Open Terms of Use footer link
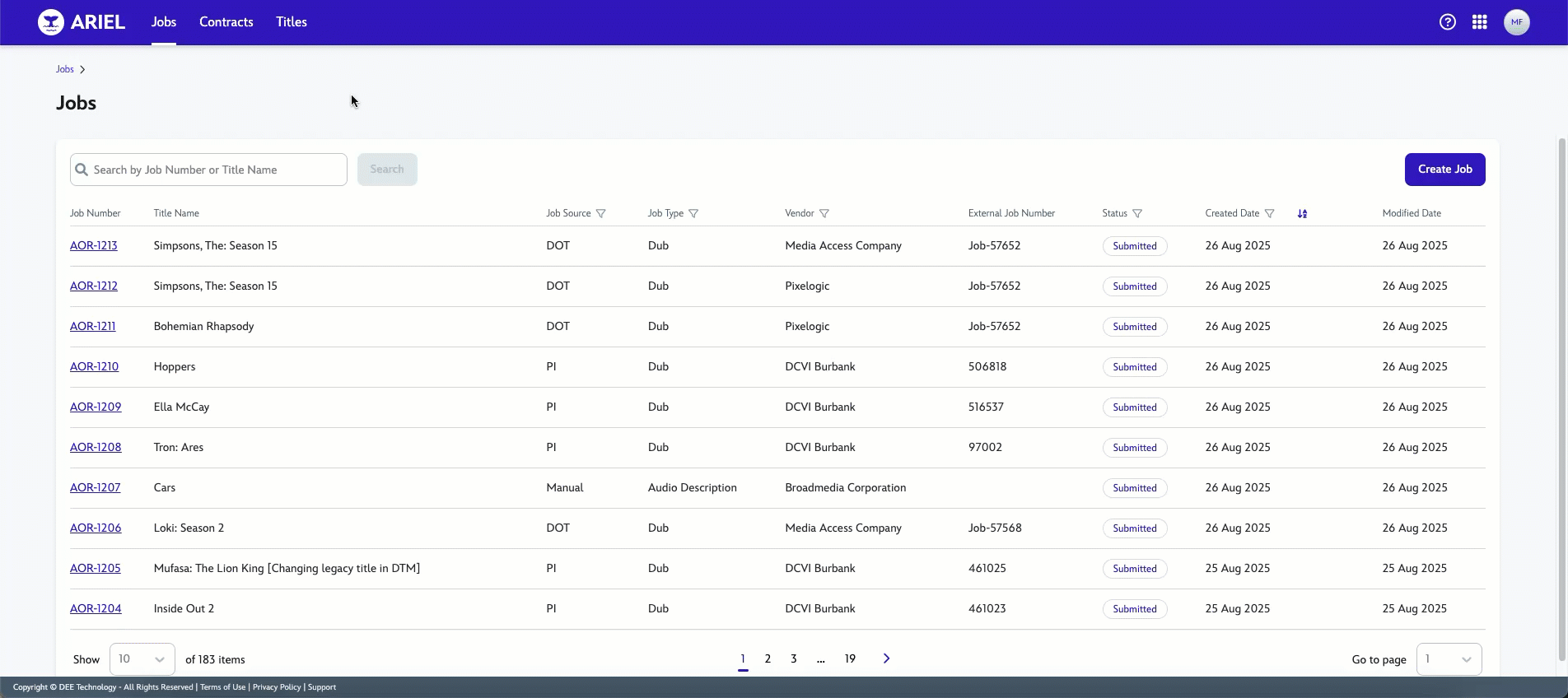Screen dimensions: 1568x698 click(222, 687)
